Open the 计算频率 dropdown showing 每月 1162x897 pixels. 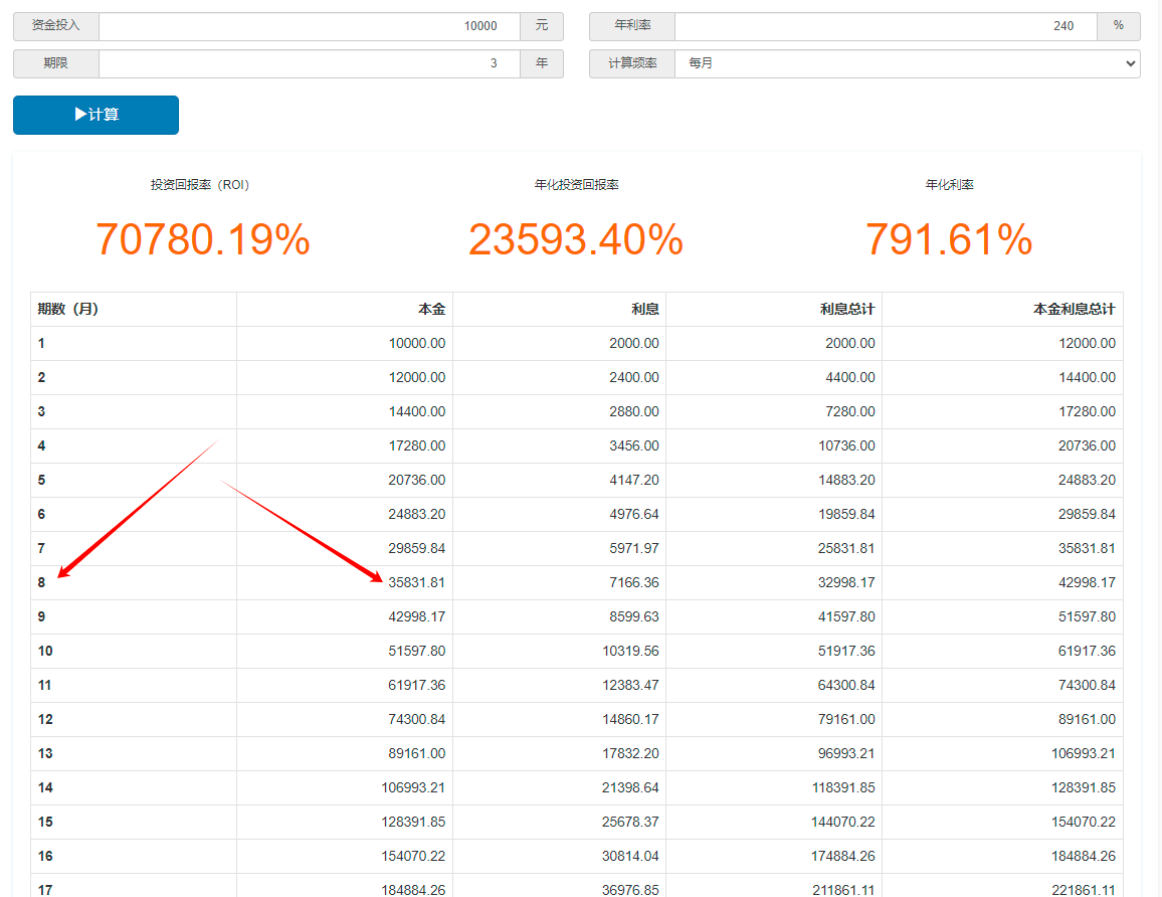point(907,64)
